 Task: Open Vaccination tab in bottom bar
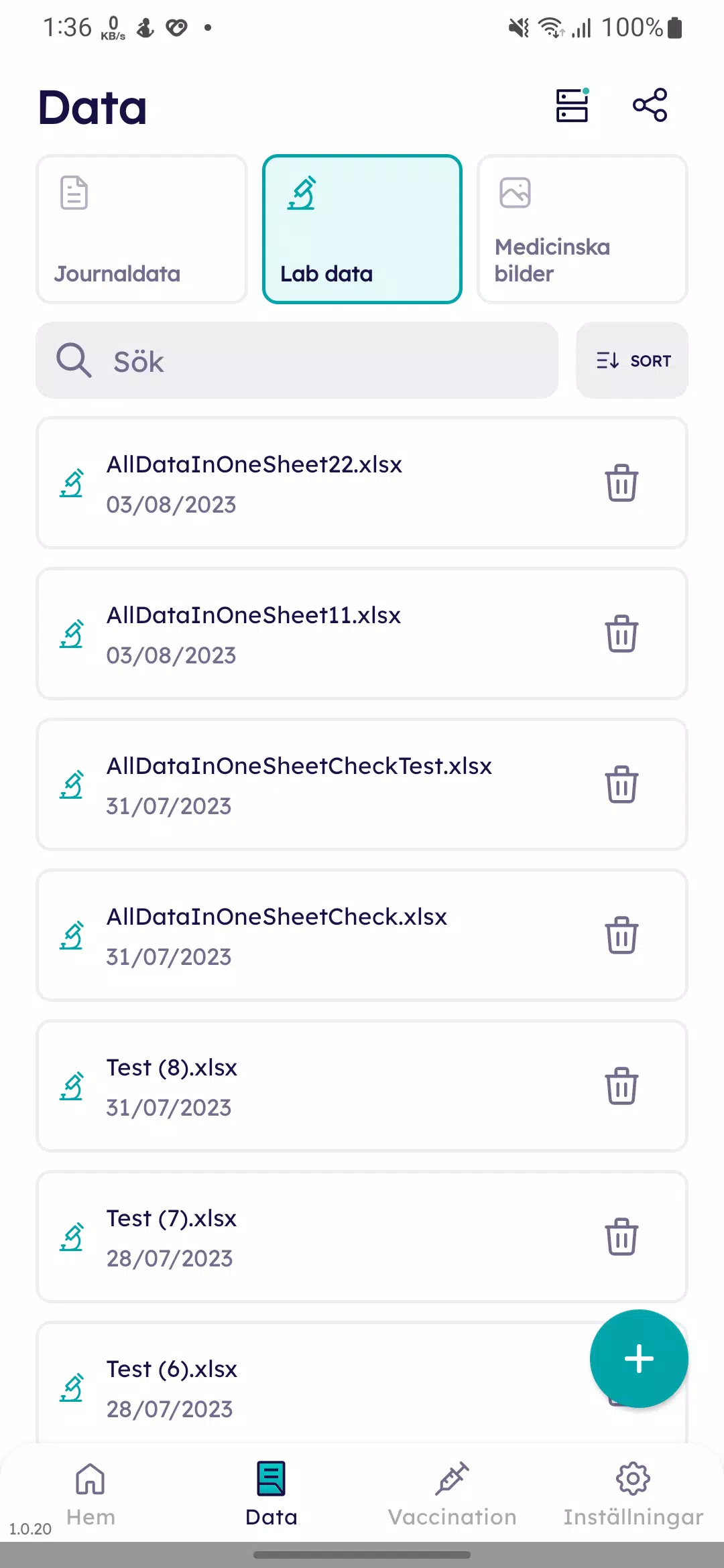click(452, 1494)
